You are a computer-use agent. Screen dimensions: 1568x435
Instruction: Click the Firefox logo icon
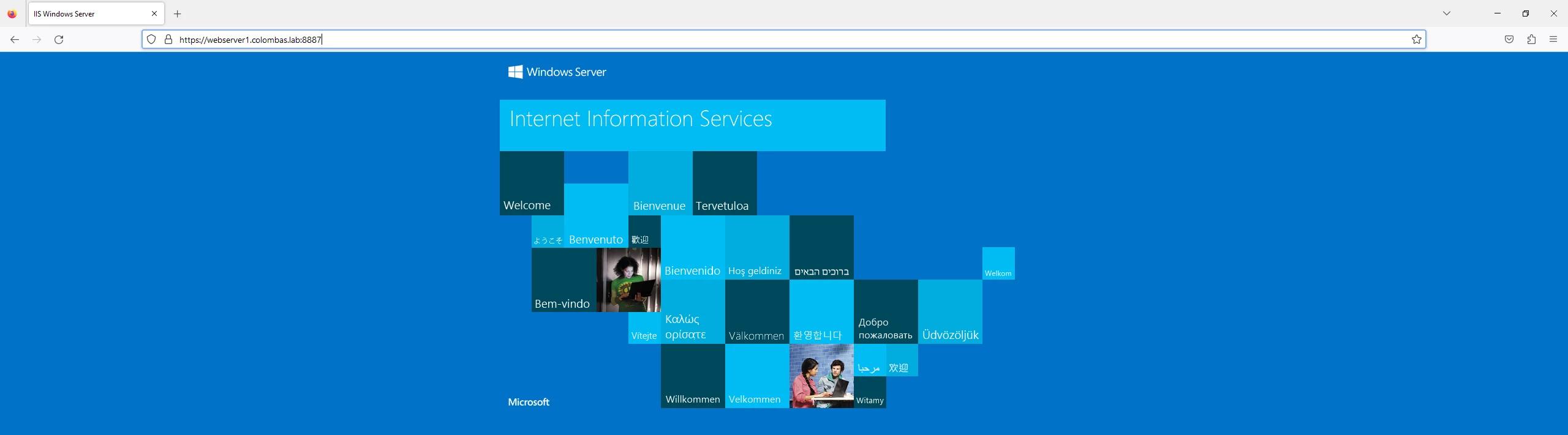click(x=12, y=13)
